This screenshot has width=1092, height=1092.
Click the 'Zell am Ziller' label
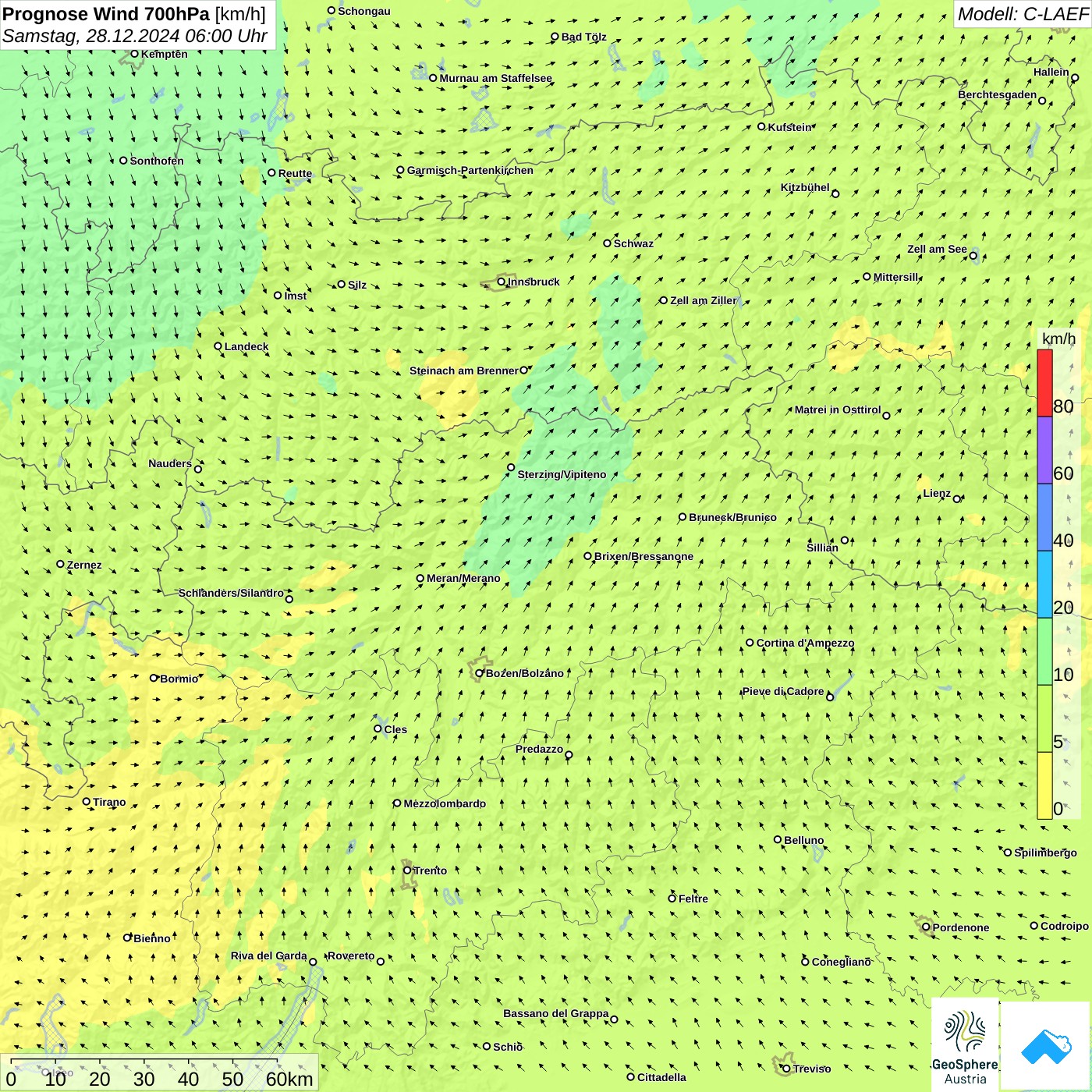click(704, 300)
